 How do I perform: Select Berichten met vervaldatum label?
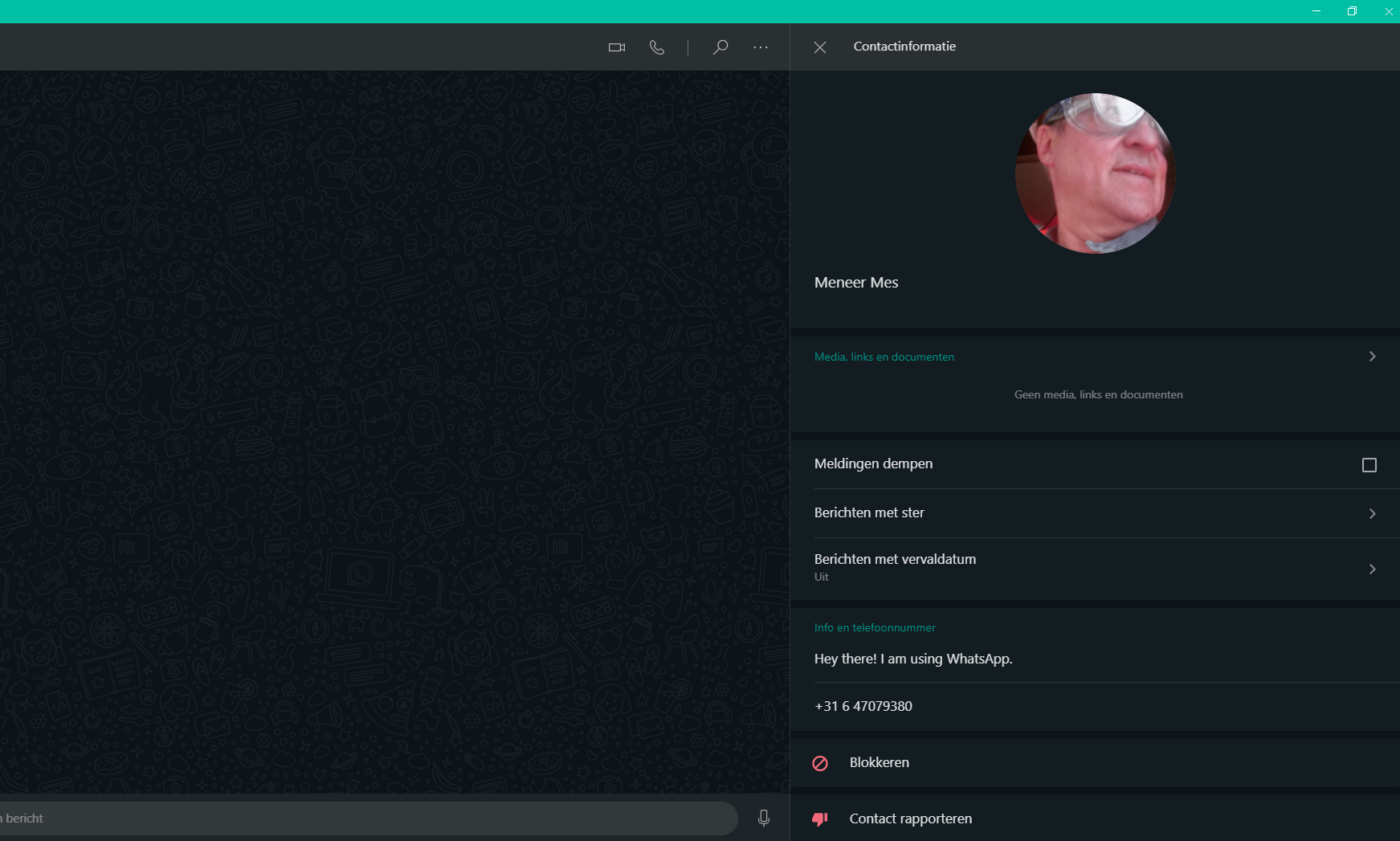click(895, 559)
